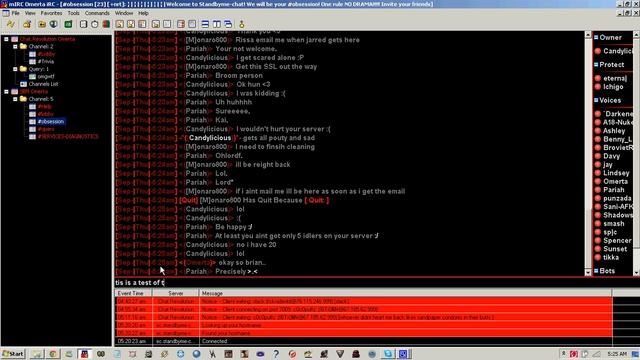640x360 pixels.
Task: Select nick Ashley in the nick list
Action: coord(614,131)
